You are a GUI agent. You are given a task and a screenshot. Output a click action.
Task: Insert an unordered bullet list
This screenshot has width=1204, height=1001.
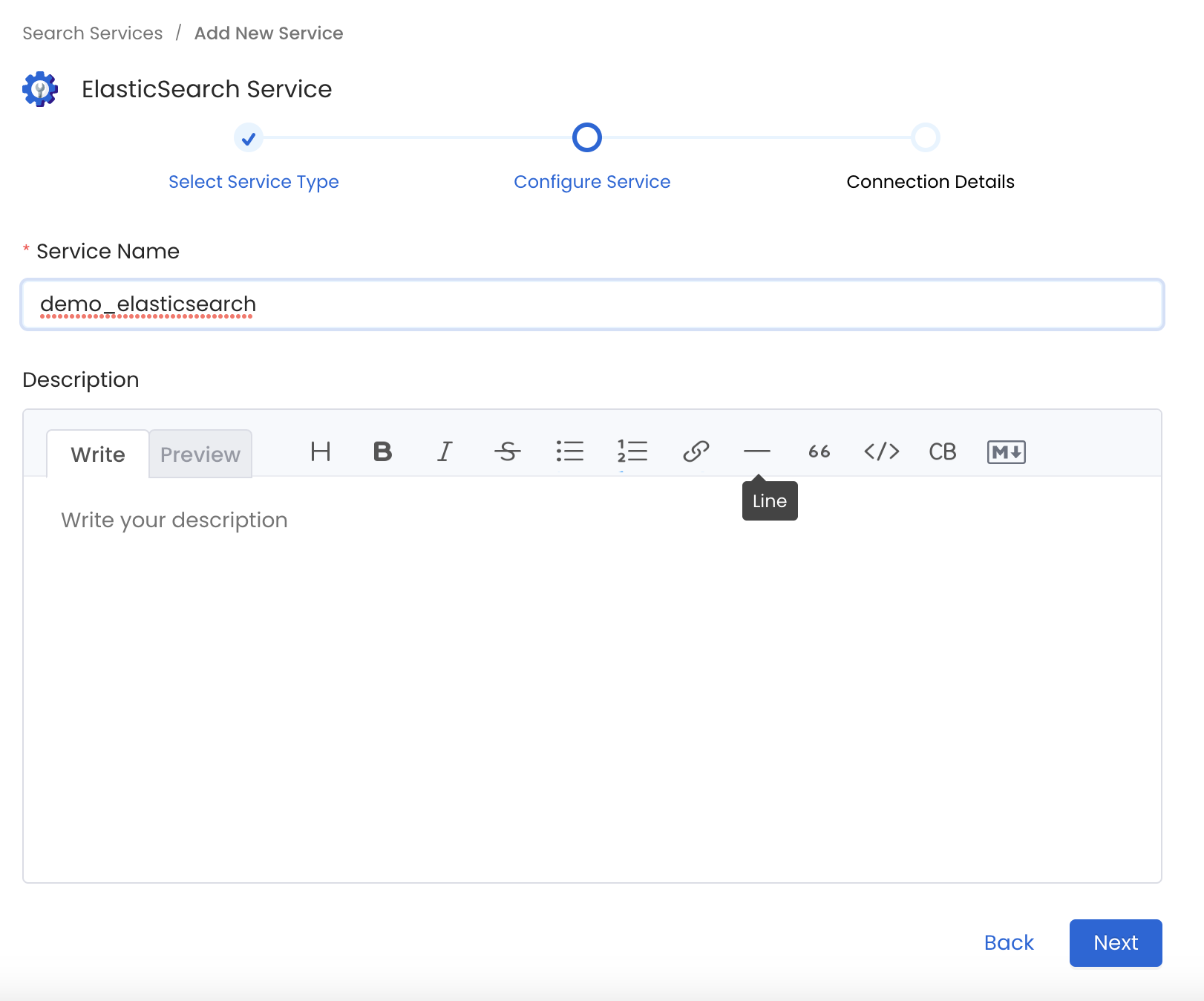tap(569, 451)
